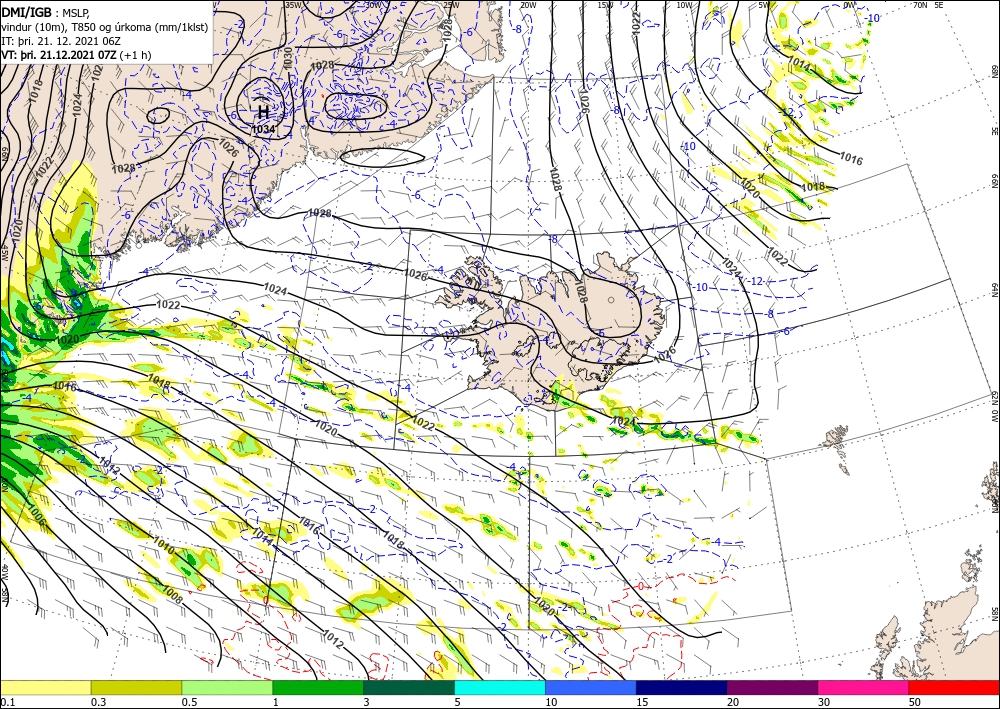Click the '5W' longitude label at top

coord(764,5)
